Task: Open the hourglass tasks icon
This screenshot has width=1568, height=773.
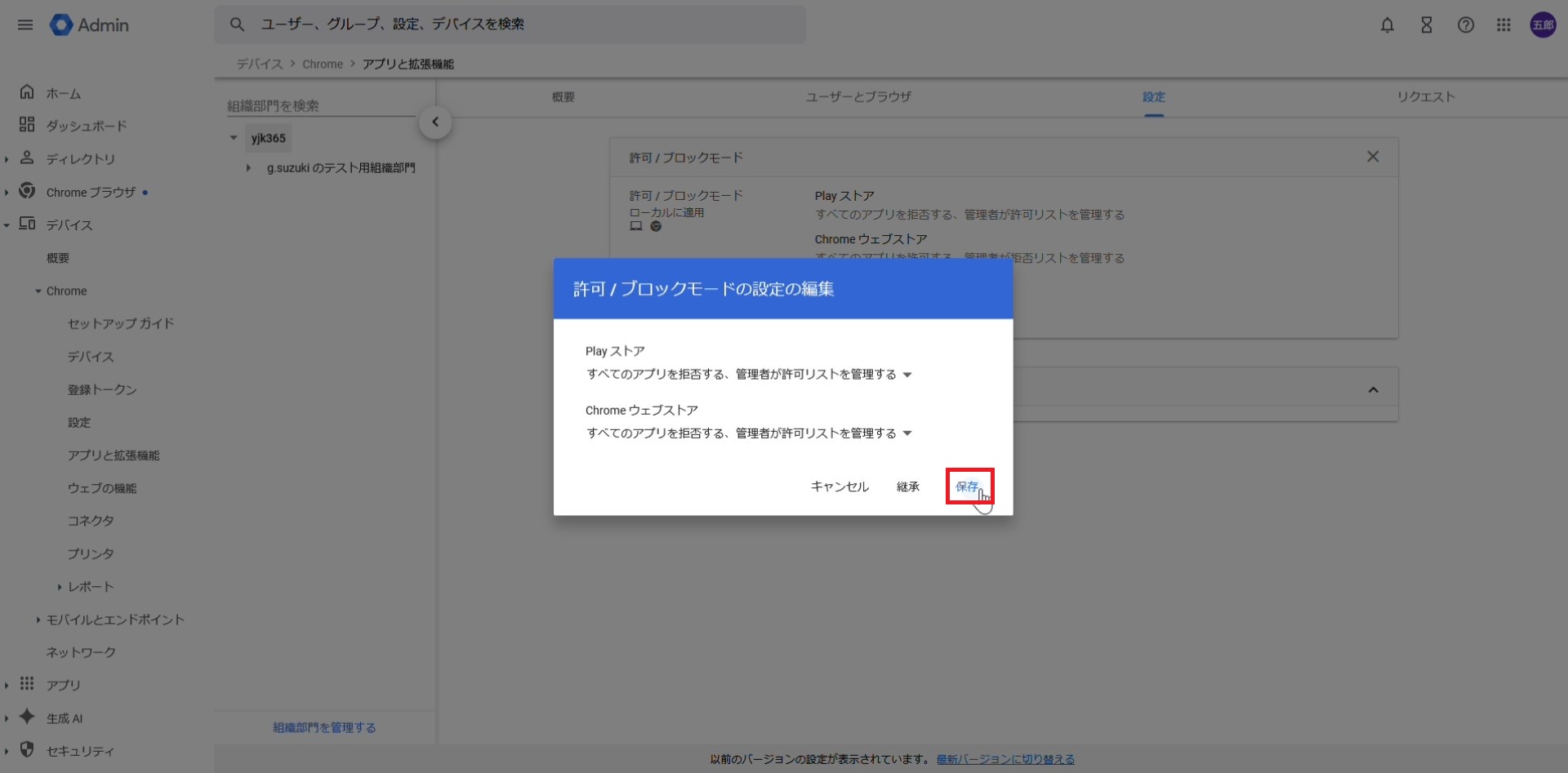Action: (1426, 25)
